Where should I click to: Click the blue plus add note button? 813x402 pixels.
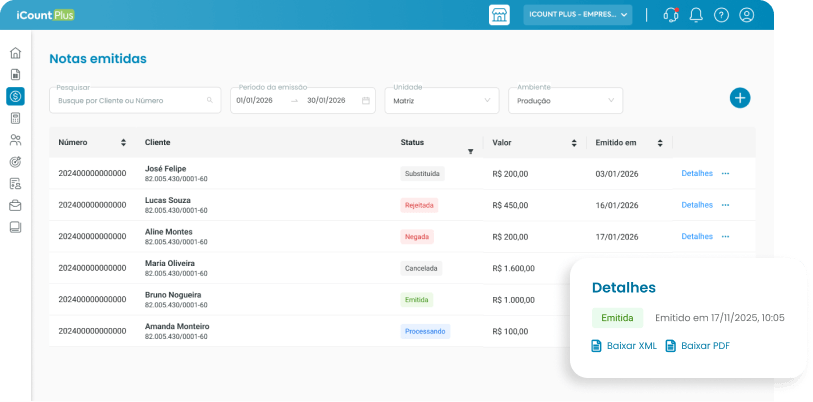tap(740, 98)
